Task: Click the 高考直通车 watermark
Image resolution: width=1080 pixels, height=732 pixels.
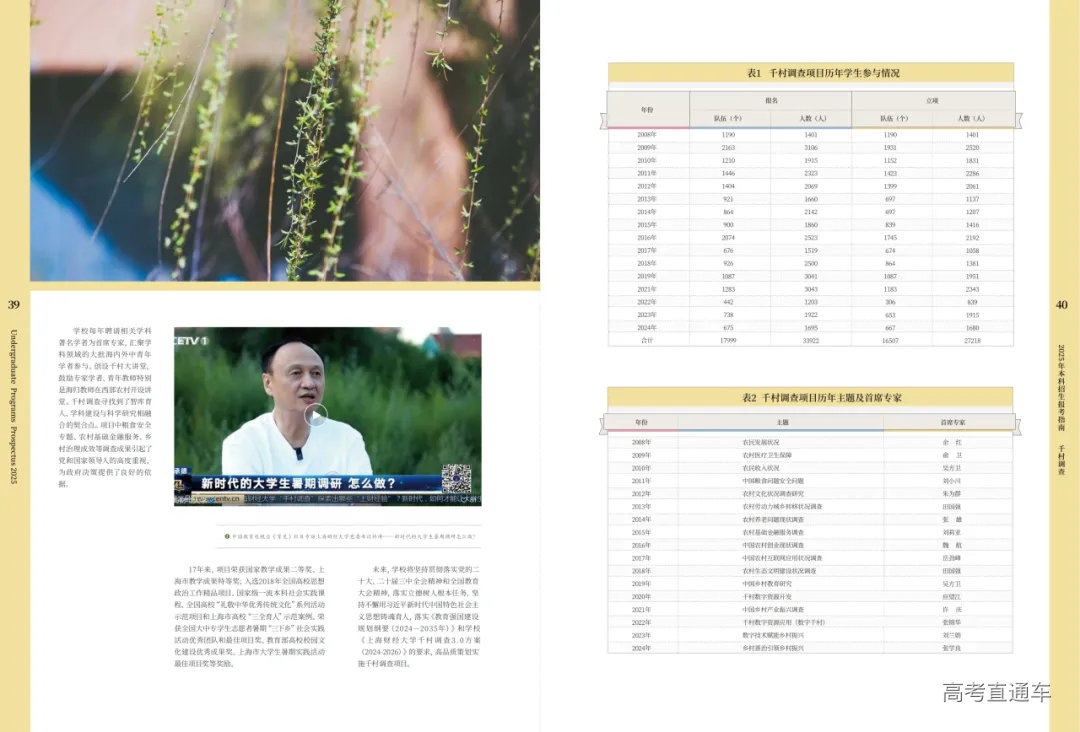Action: coord(996,692)
